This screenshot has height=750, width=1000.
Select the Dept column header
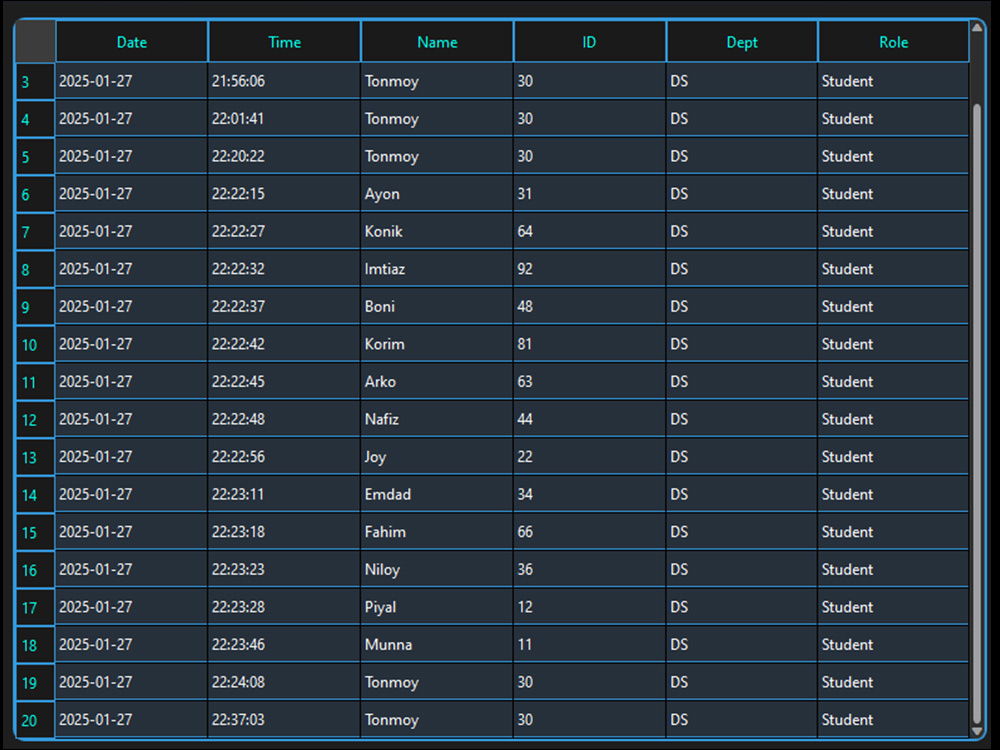[742, 42]
